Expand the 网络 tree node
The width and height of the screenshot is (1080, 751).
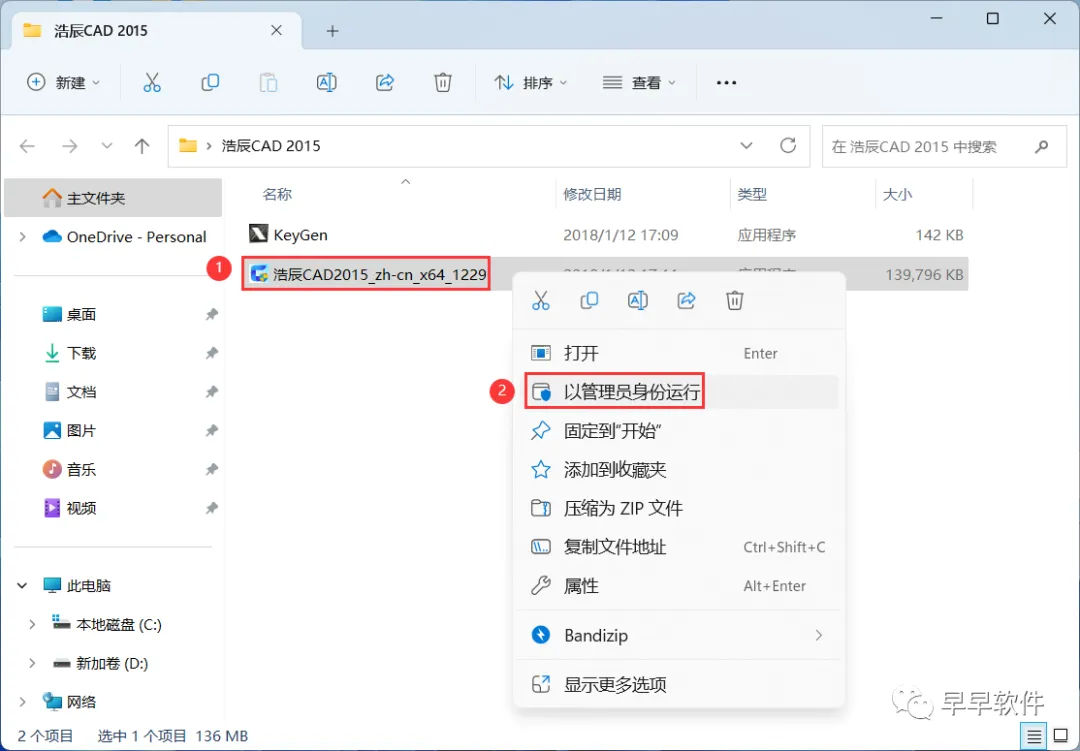pos(23,702)
